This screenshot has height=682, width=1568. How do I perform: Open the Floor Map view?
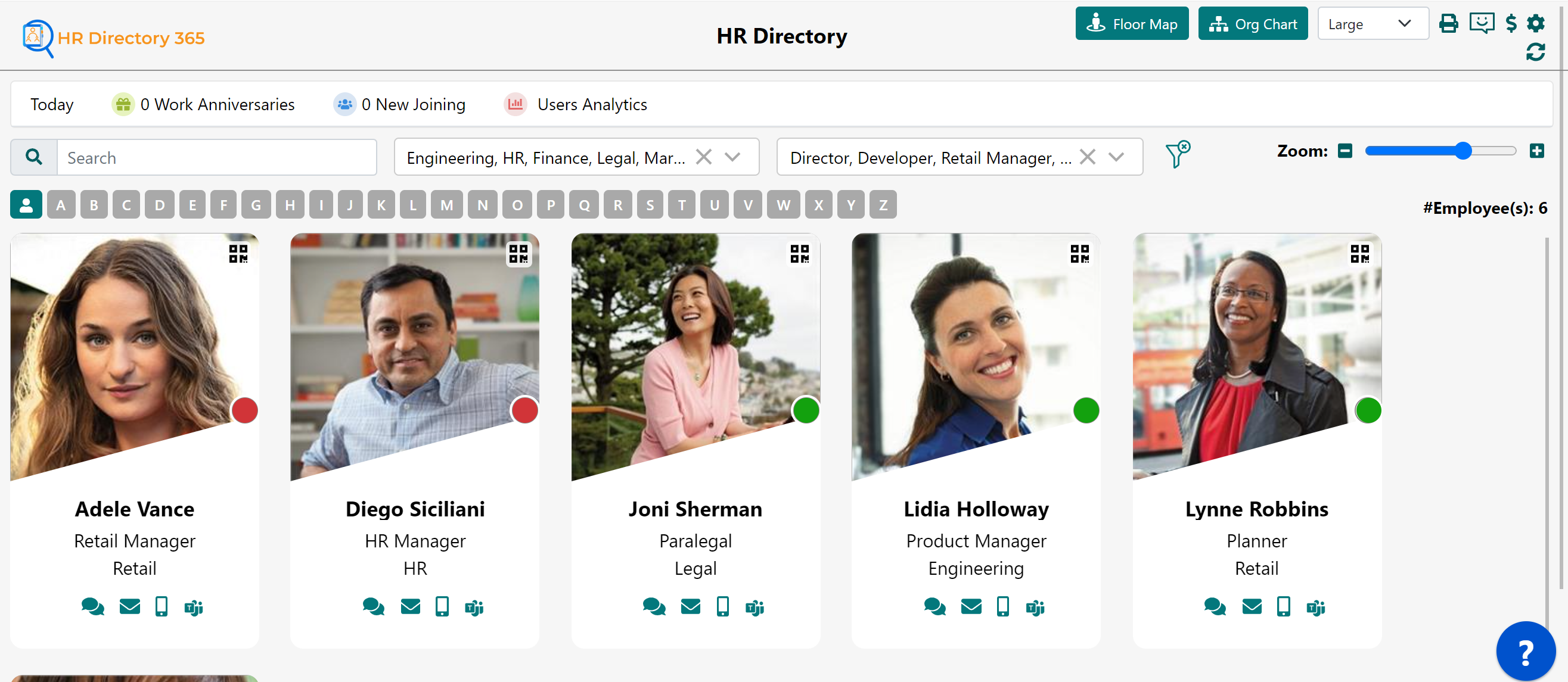1132,23
